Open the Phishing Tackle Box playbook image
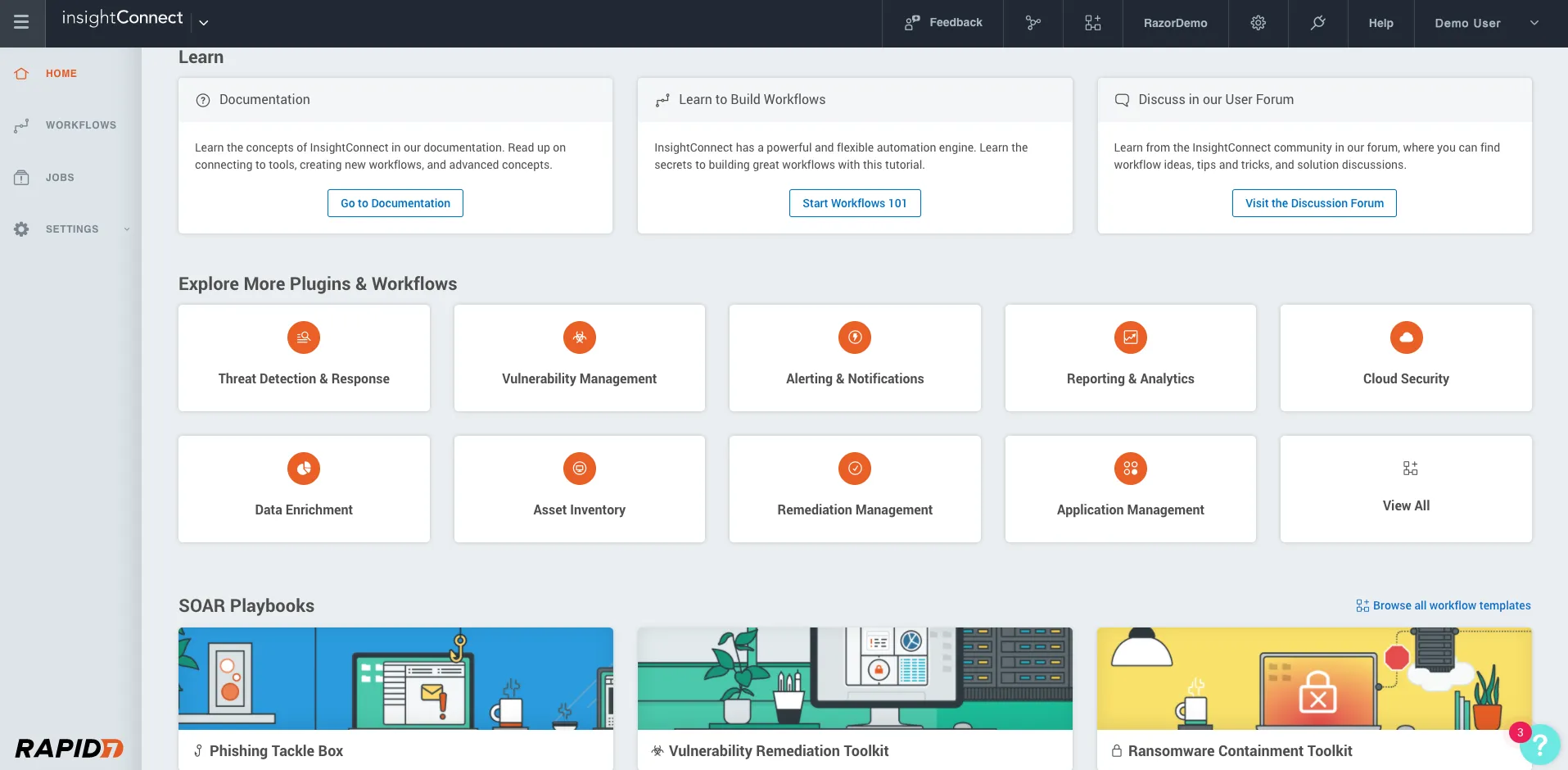The width and height of the screenshot is (1568, 770). coord(395,678)
